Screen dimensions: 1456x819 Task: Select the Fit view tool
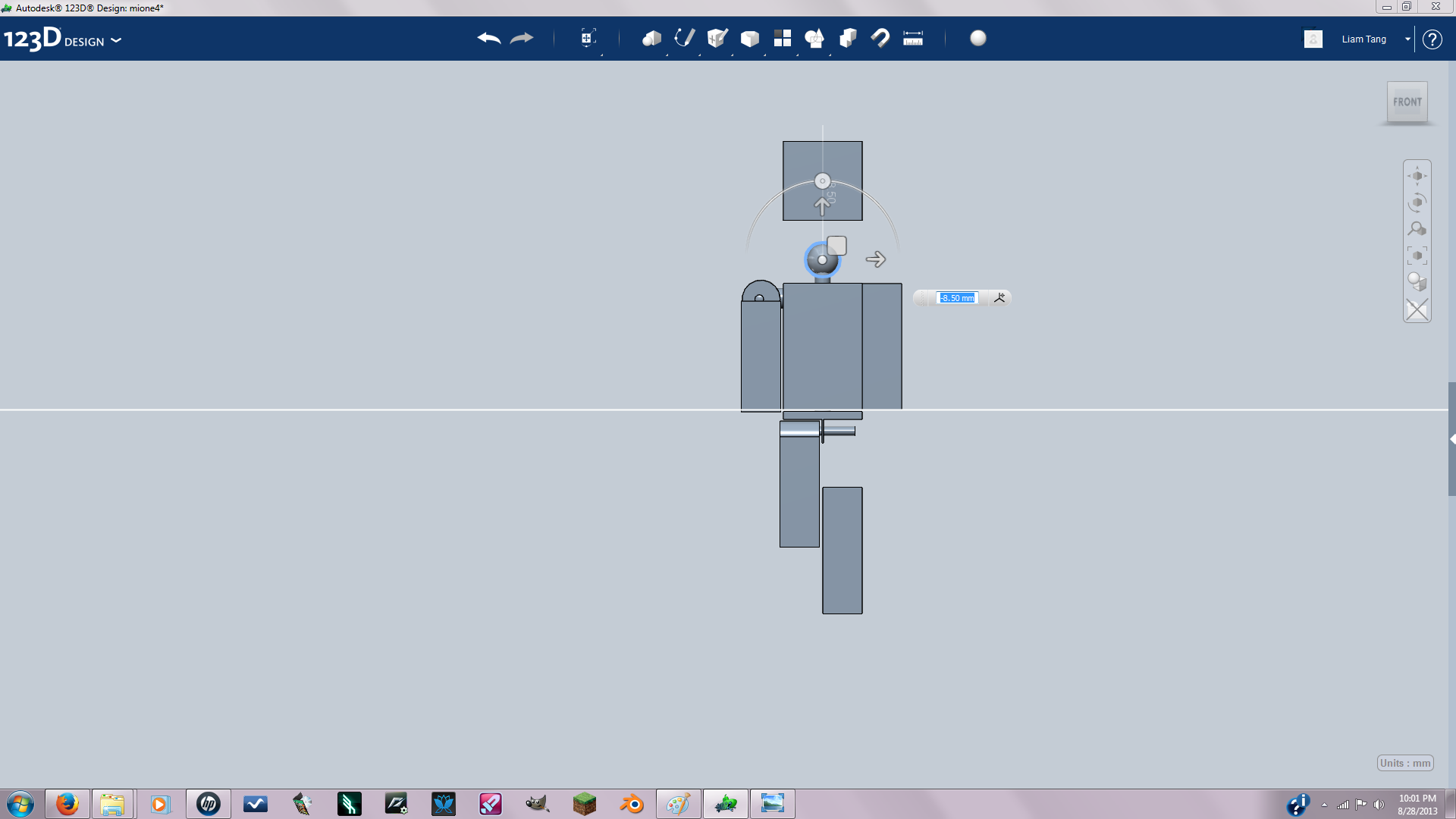(x=1417, y=256)
